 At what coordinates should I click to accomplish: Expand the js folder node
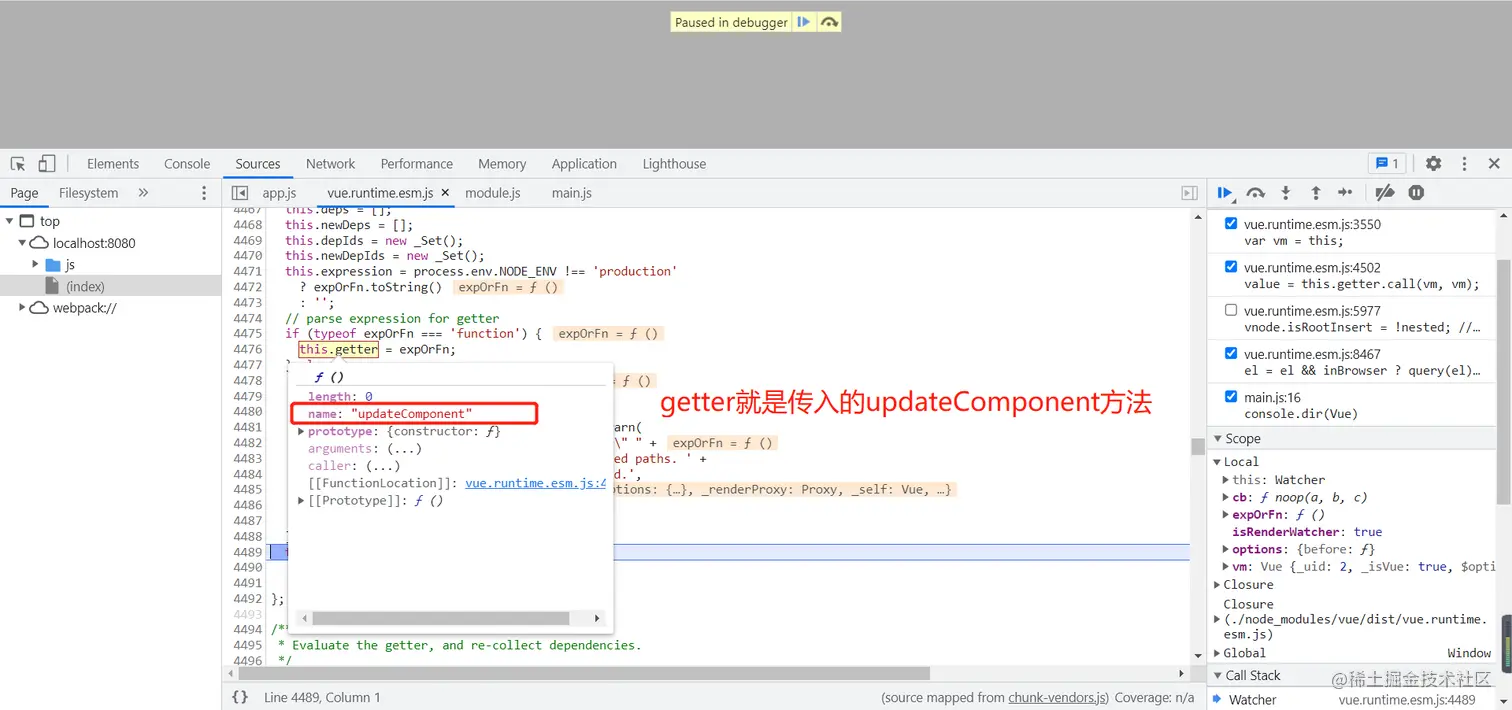pyautogui.click(x=35, y=265)
